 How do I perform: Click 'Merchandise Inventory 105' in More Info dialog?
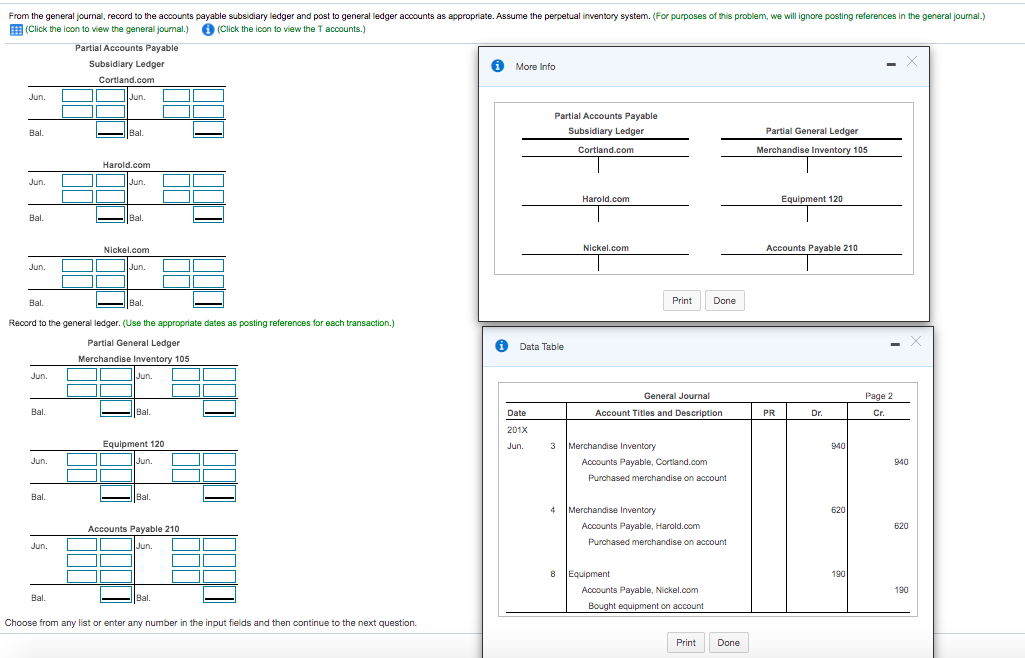[811, 150]
